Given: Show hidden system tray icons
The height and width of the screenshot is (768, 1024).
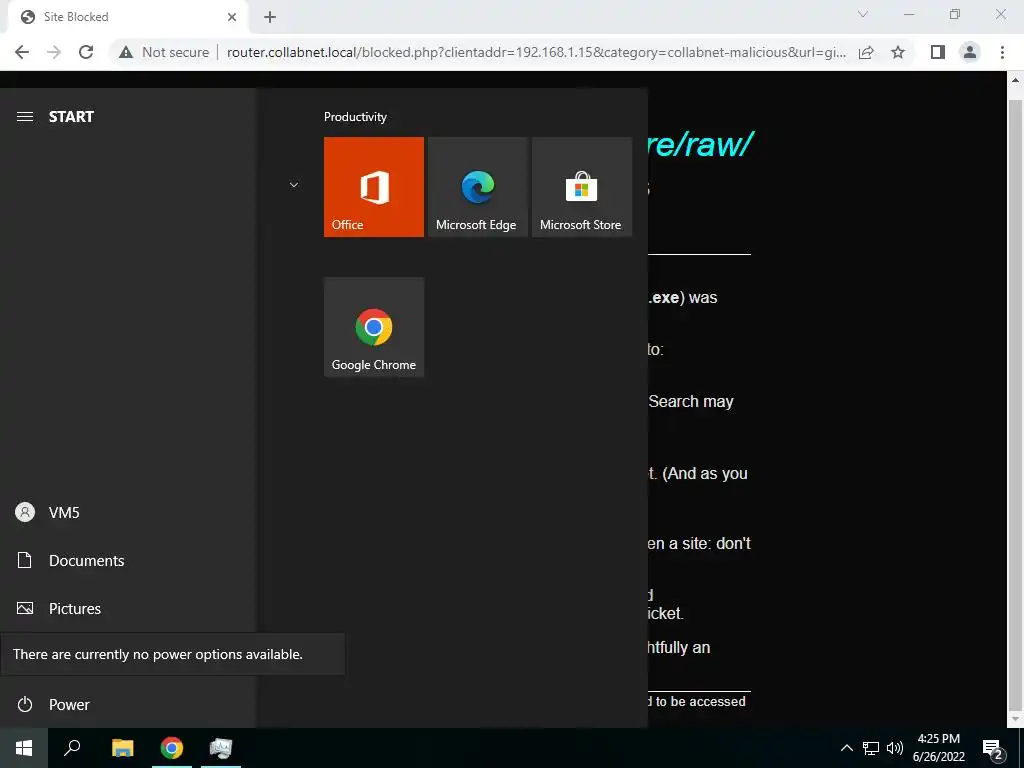Looking at the screenshot, I should pos(846,748).
